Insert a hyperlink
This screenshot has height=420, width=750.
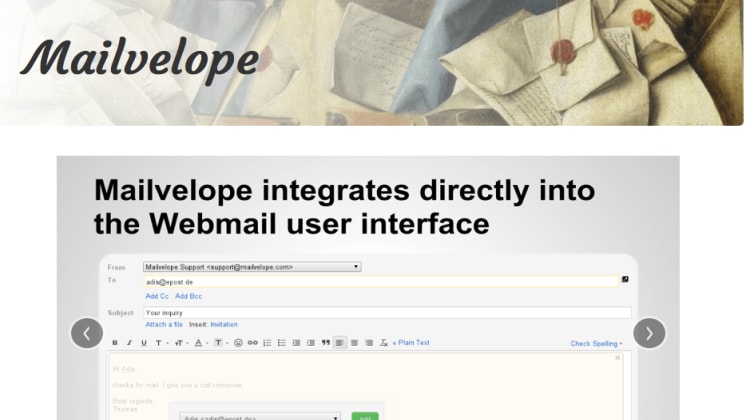[253, 343]
